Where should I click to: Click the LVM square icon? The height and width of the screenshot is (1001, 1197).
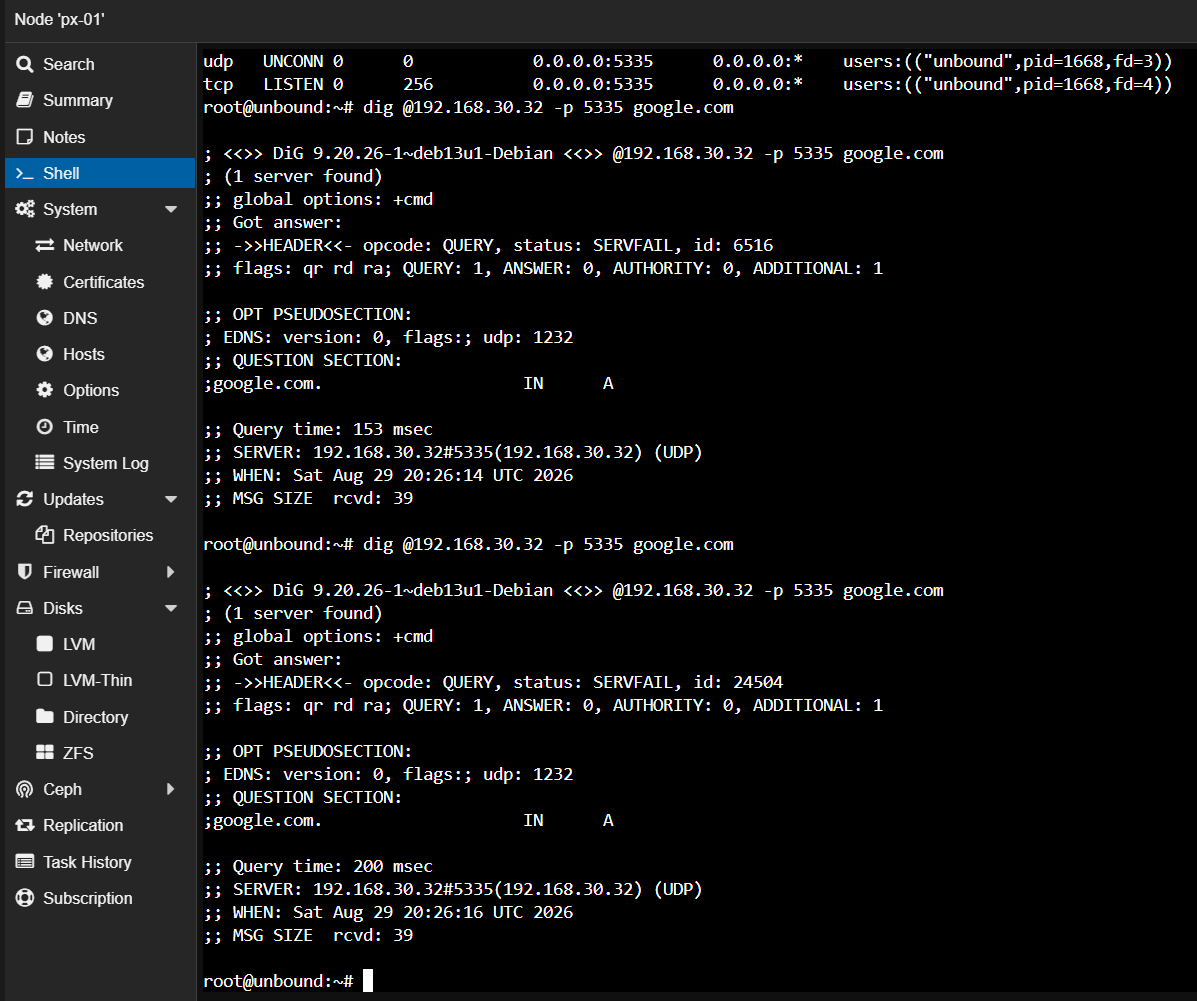pyautogui.click(x=45, y=644)
